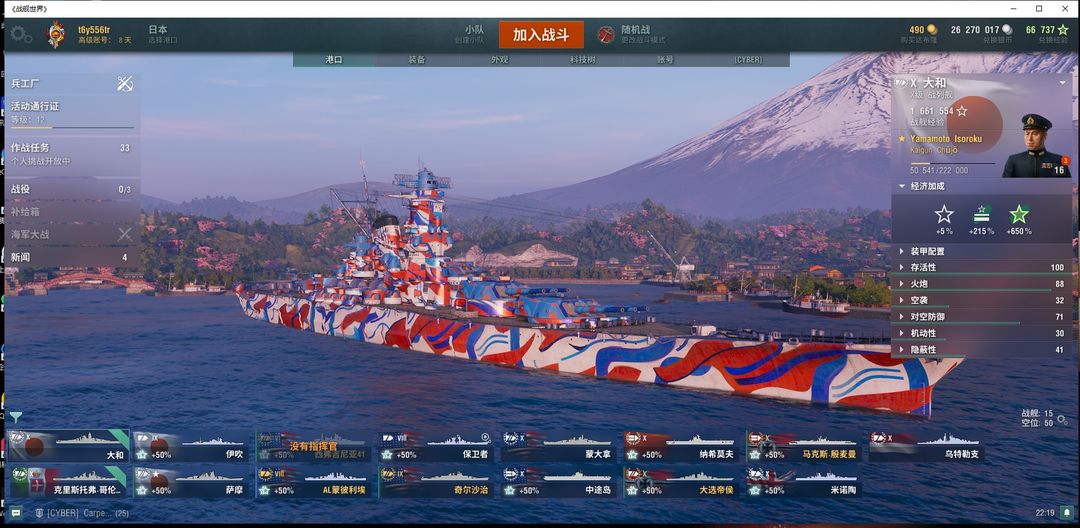Open the dropdown arrow beside ship name 大和
The height and width of the screenshot is (528, 1080).
1063,83
